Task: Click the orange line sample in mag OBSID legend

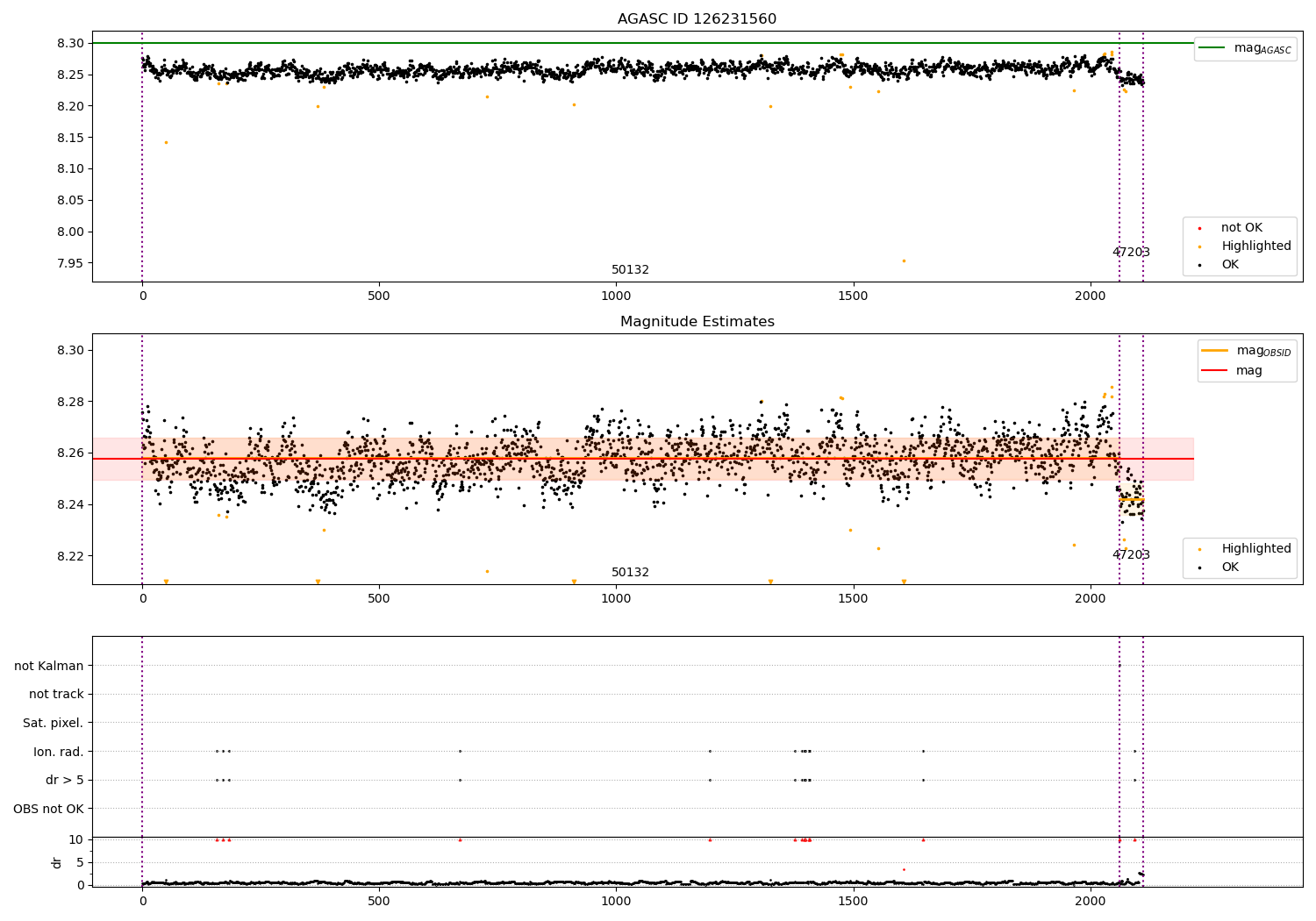Action: pos(1214,351)
